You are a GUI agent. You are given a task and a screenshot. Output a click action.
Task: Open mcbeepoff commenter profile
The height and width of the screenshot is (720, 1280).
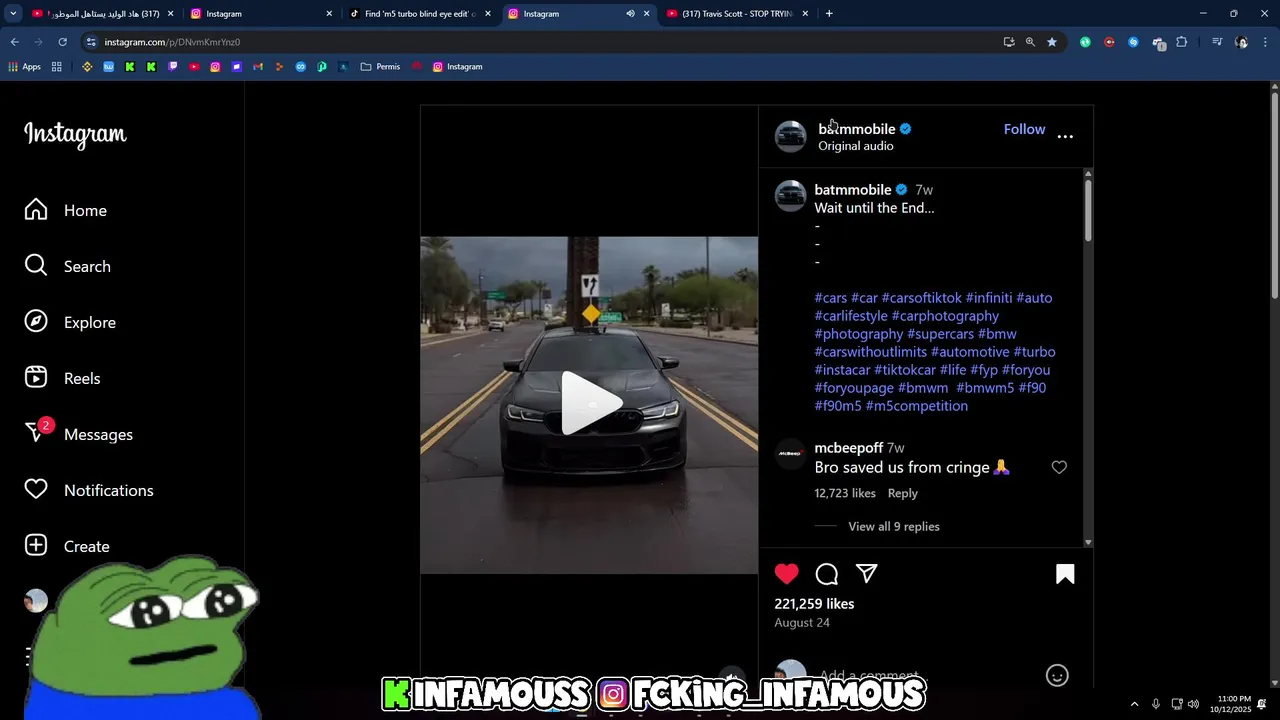click(849, 448)
